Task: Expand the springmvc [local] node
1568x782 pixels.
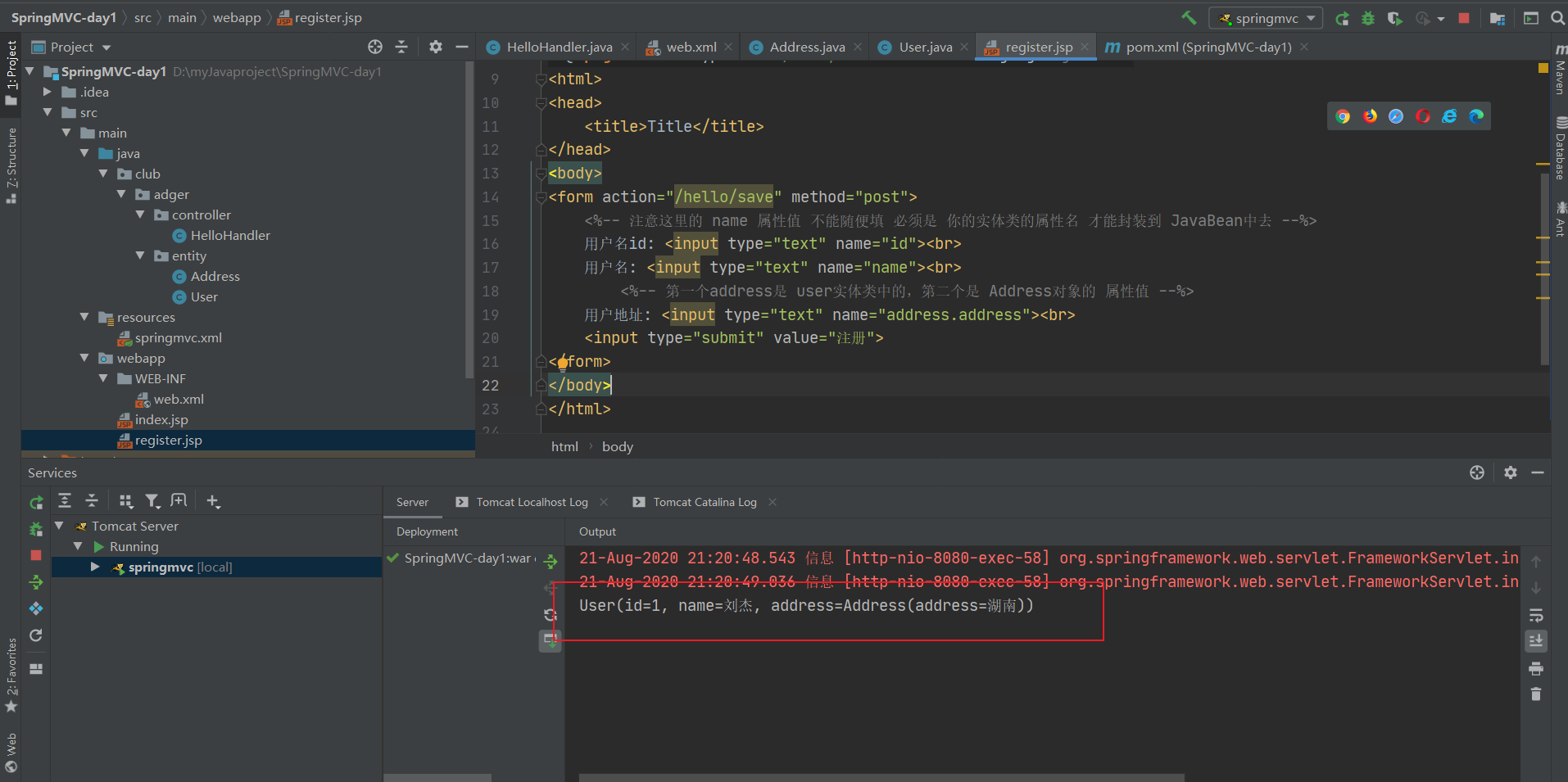Action: pyautogui.click(x=95, y=567)
